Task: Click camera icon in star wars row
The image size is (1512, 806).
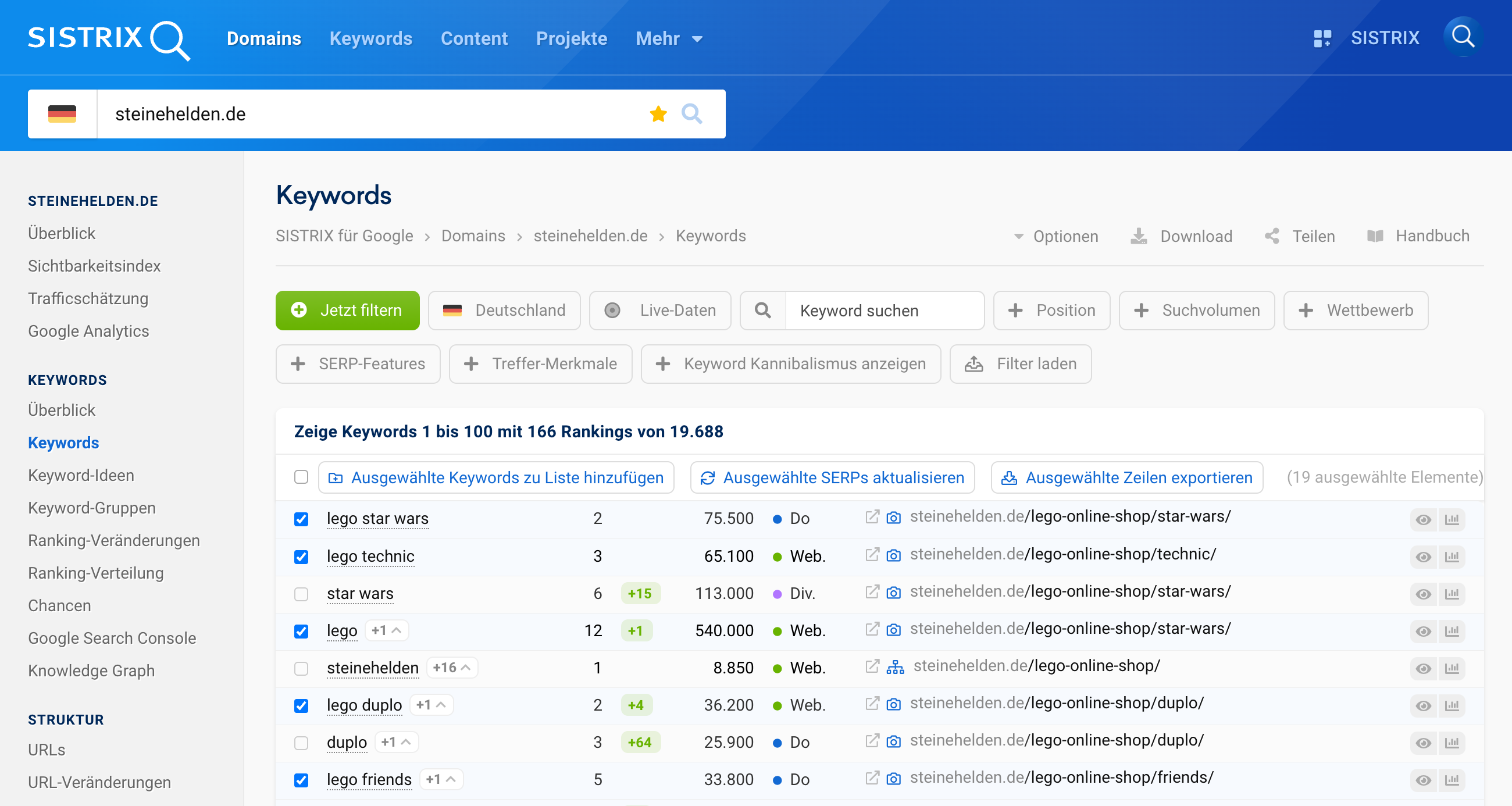Action: (893, 593)
